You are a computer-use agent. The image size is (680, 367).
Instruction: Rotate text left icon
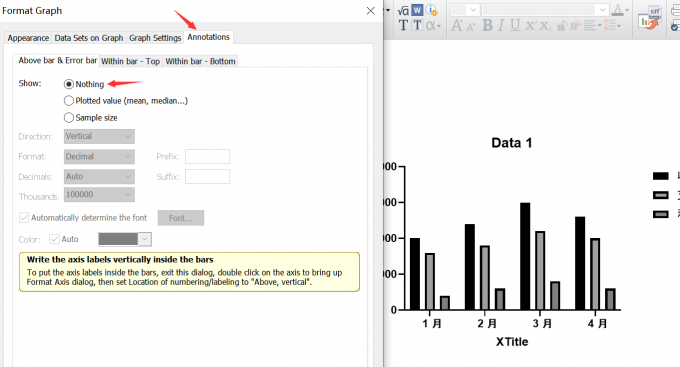pos(562,26)
